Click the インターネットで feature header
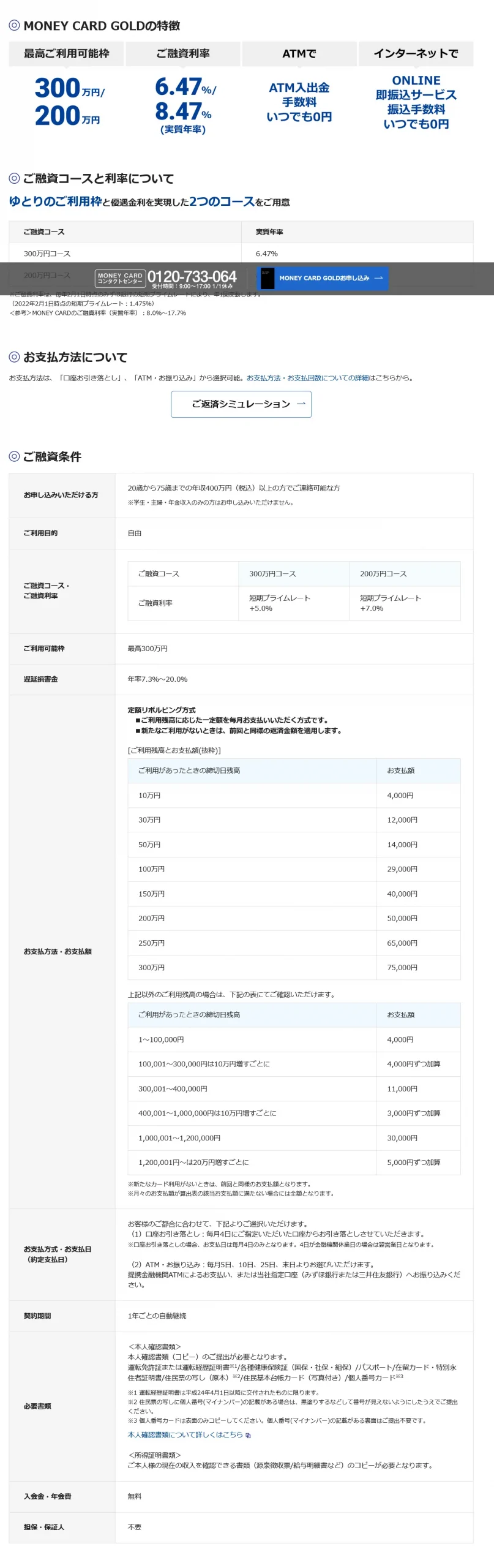 click(416, 54)
